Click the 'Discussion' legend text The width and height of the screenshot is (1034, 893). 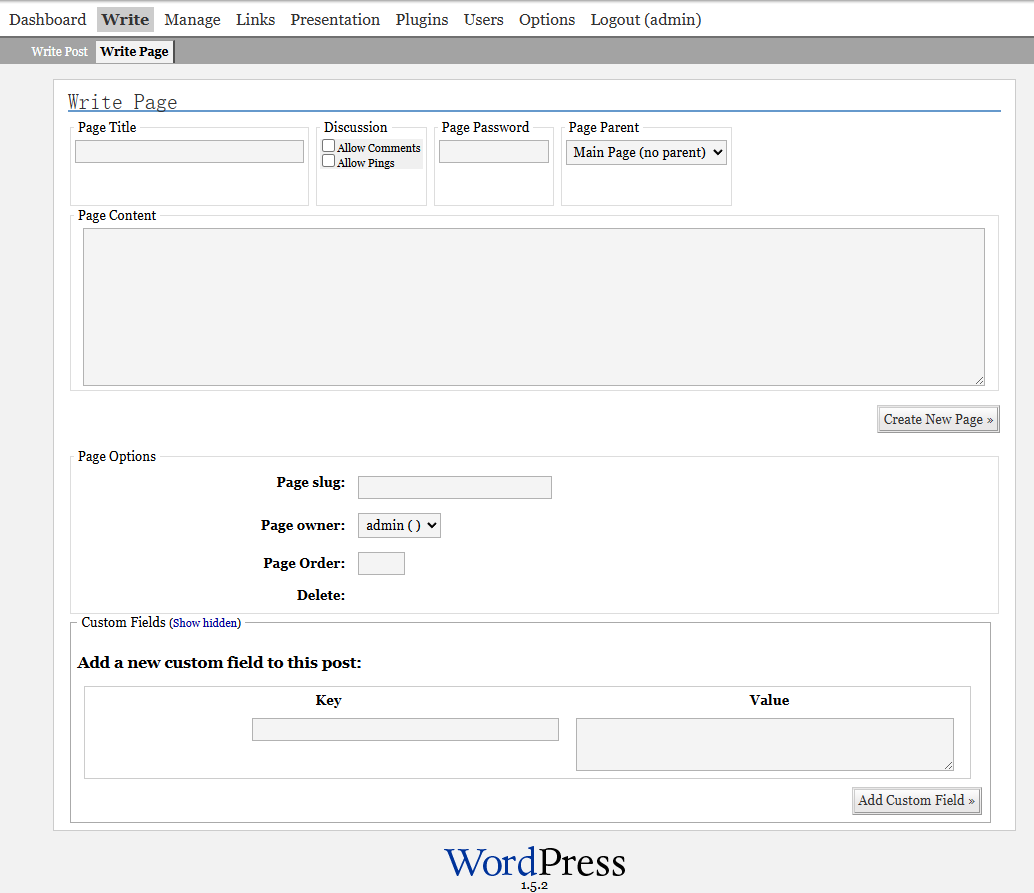click(355, 127)
